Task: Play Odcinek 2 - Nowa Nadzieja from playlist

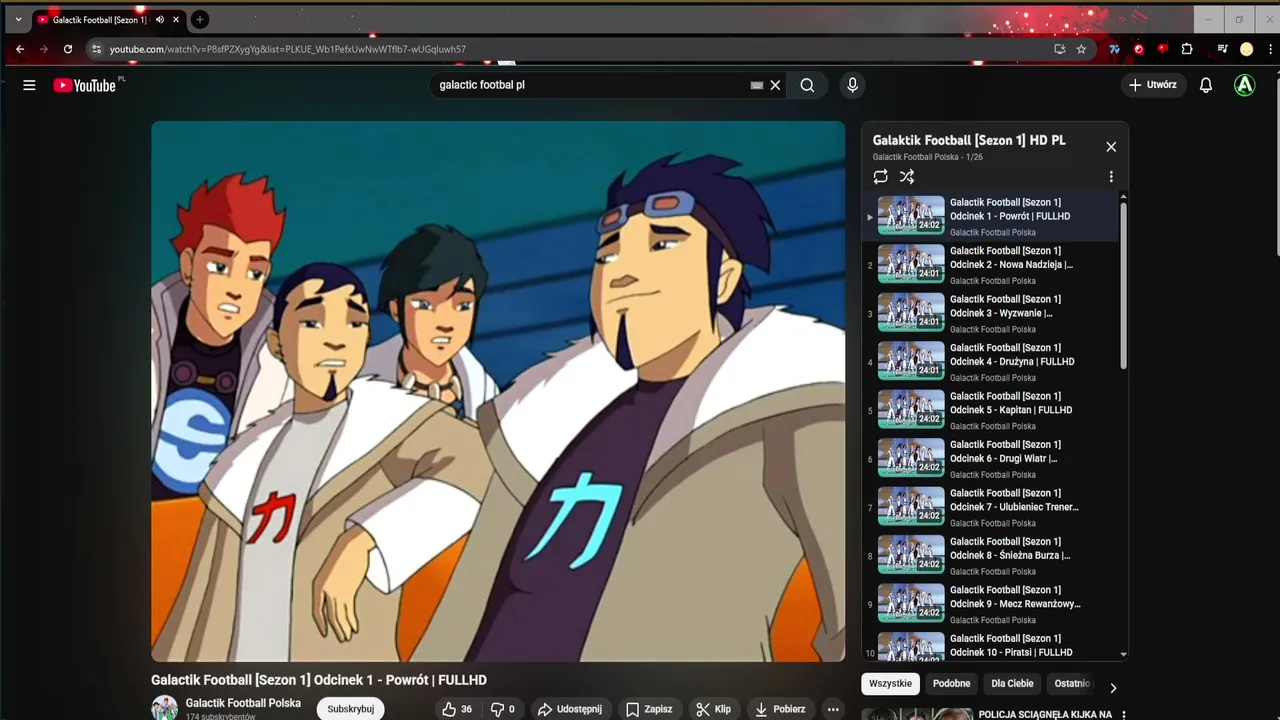Action: pyautogui.click(x=992, y=265)
